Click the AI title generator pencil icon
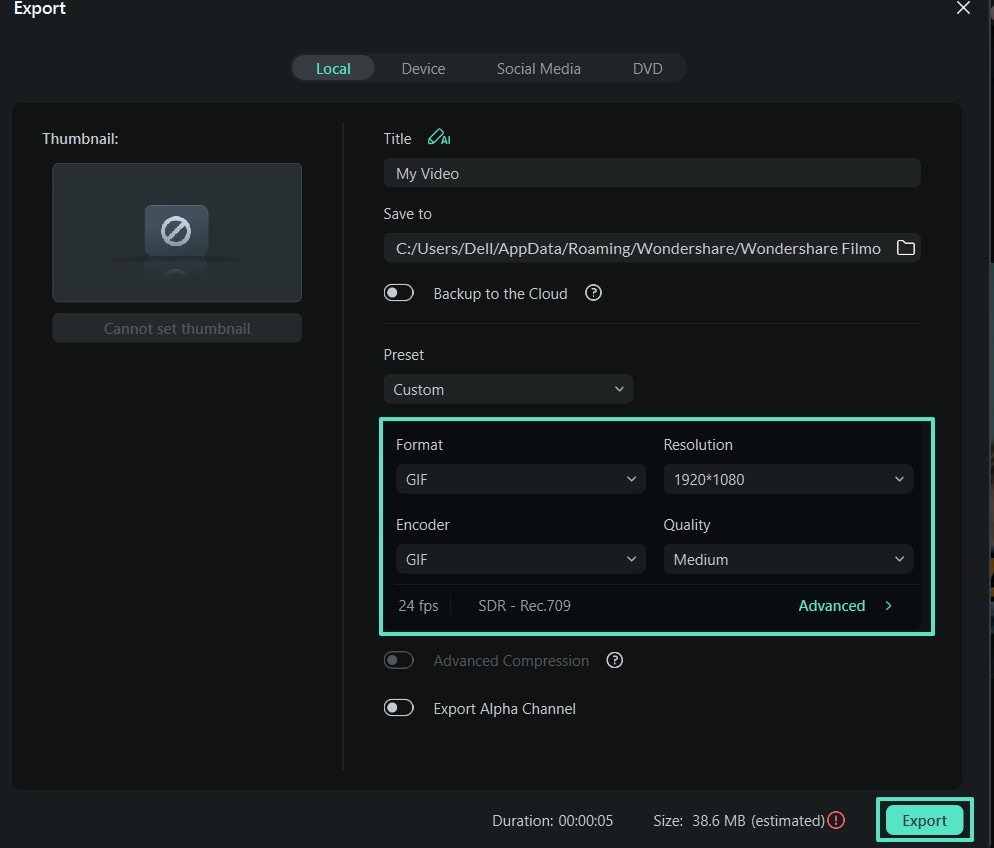 tap(439, 138)
